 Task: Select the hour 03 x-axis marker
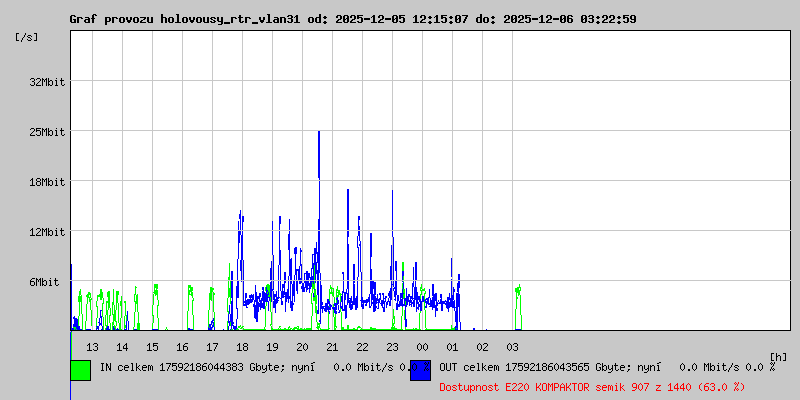[x=512, y=347]
